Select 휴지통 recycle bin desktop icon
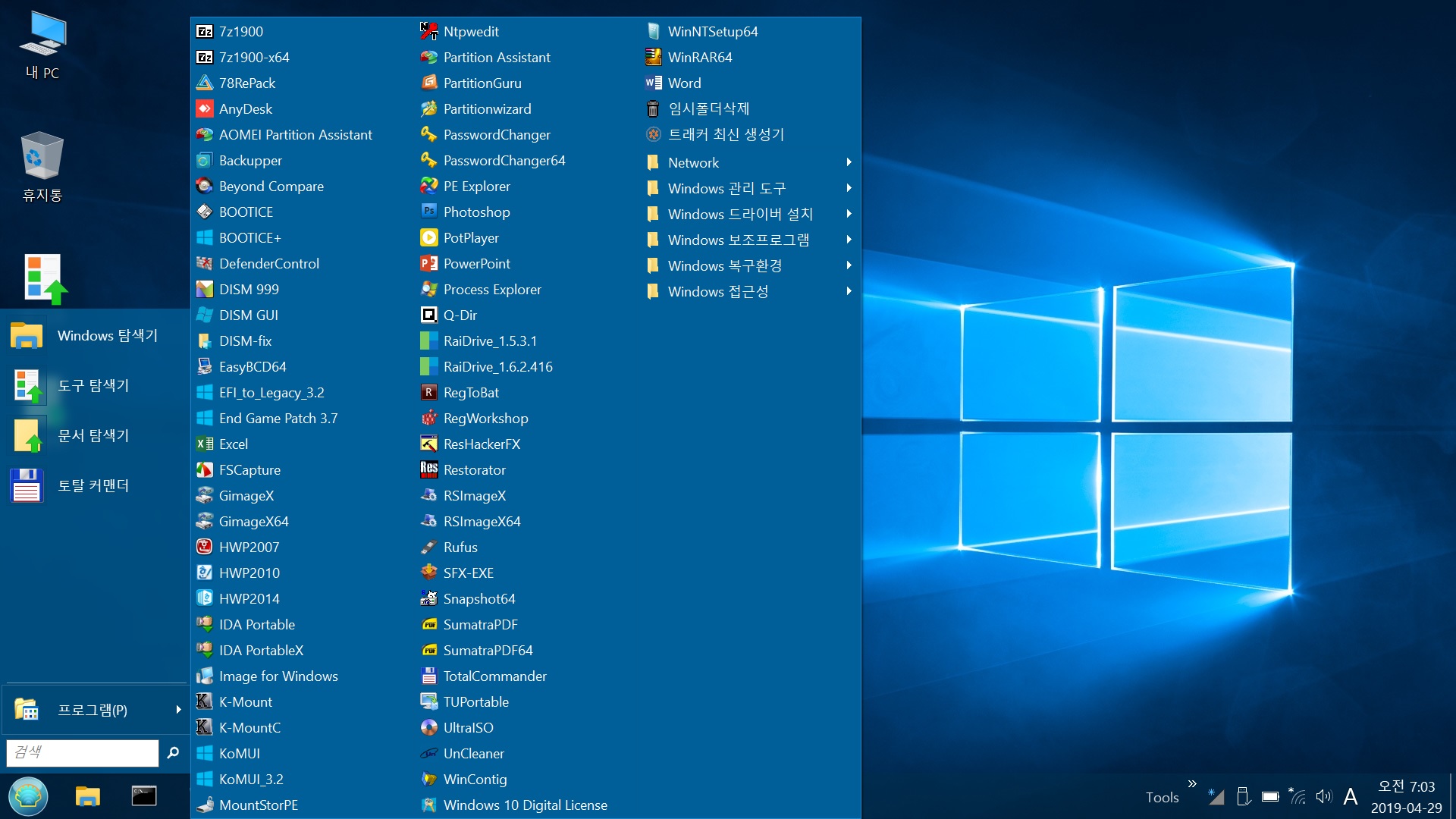Viewport: 1456px width, 819px height. click(42, 167)
